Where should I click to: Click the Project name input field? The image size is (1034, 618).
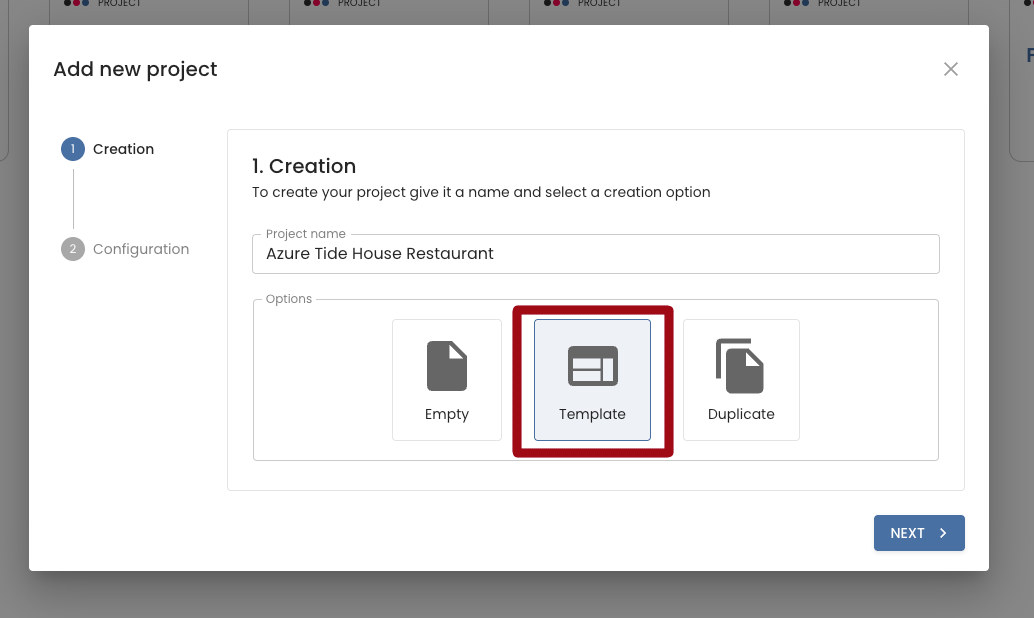700,254
